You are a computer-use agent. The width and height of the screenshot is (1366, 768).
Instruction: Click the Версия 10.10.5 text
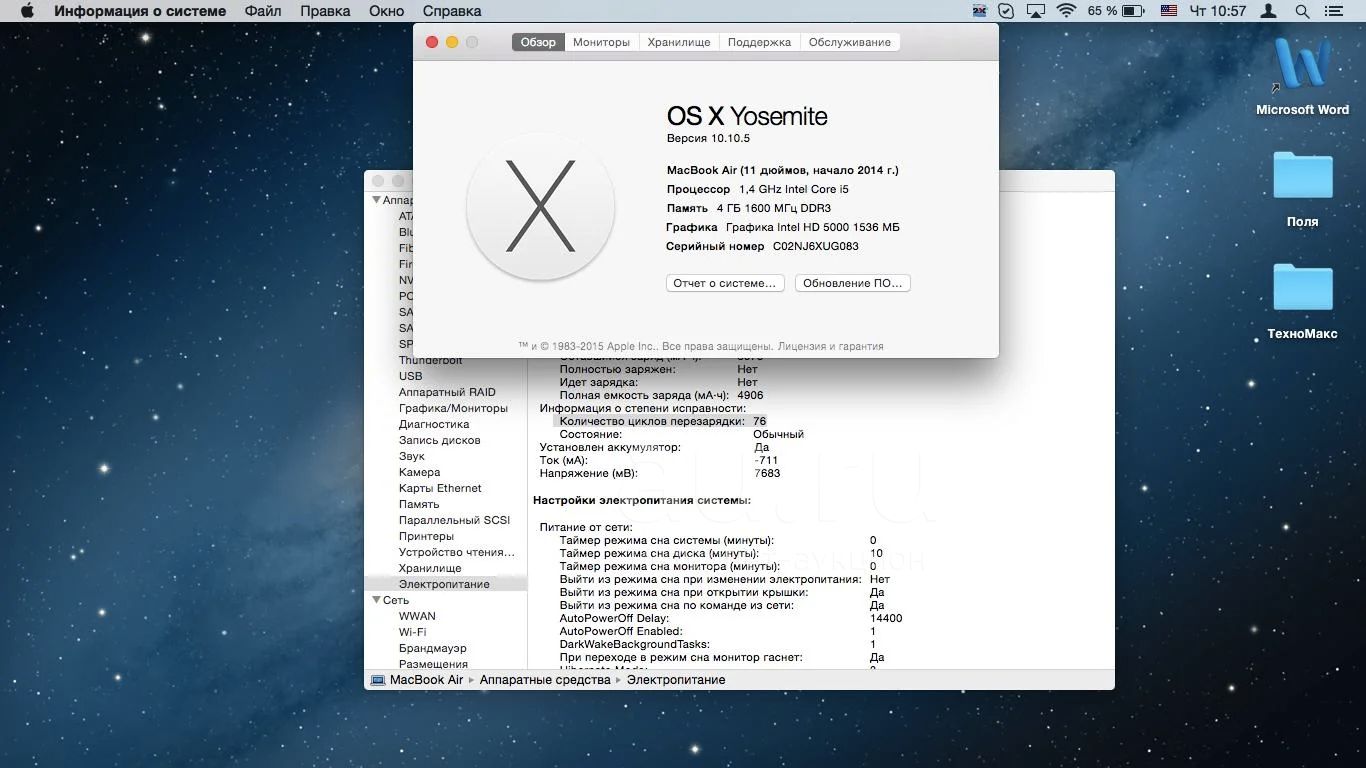(708, 138)
